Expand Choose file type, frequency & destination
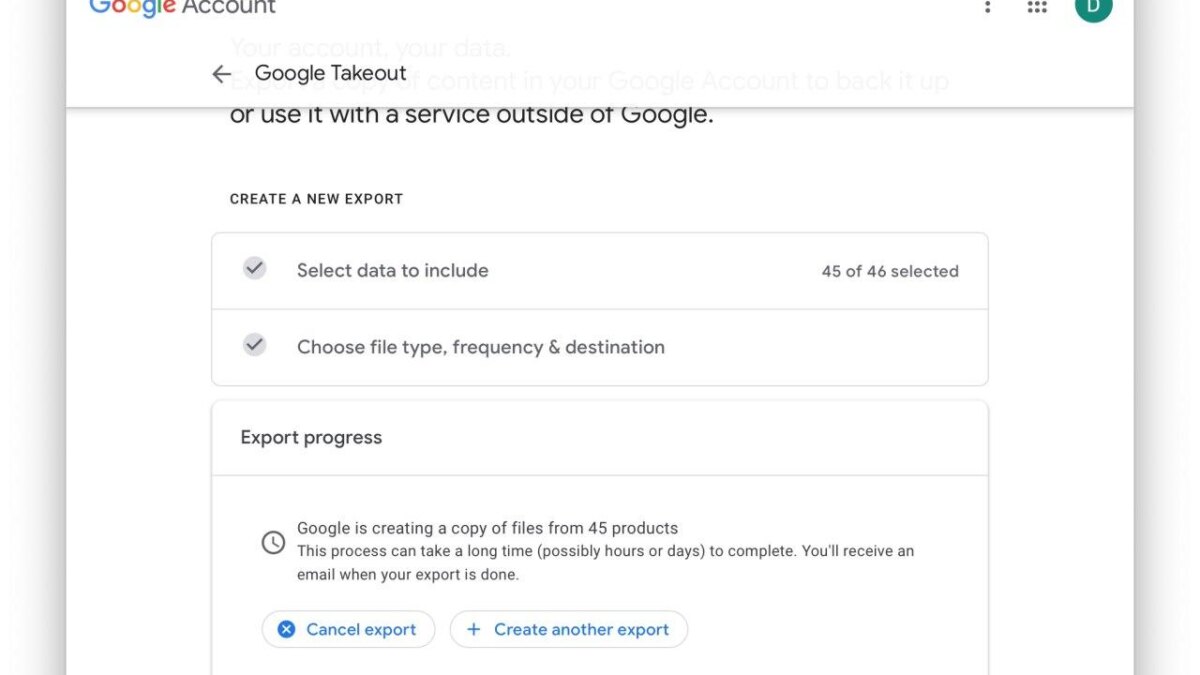1200x675 pixels. tap(480, 347)
